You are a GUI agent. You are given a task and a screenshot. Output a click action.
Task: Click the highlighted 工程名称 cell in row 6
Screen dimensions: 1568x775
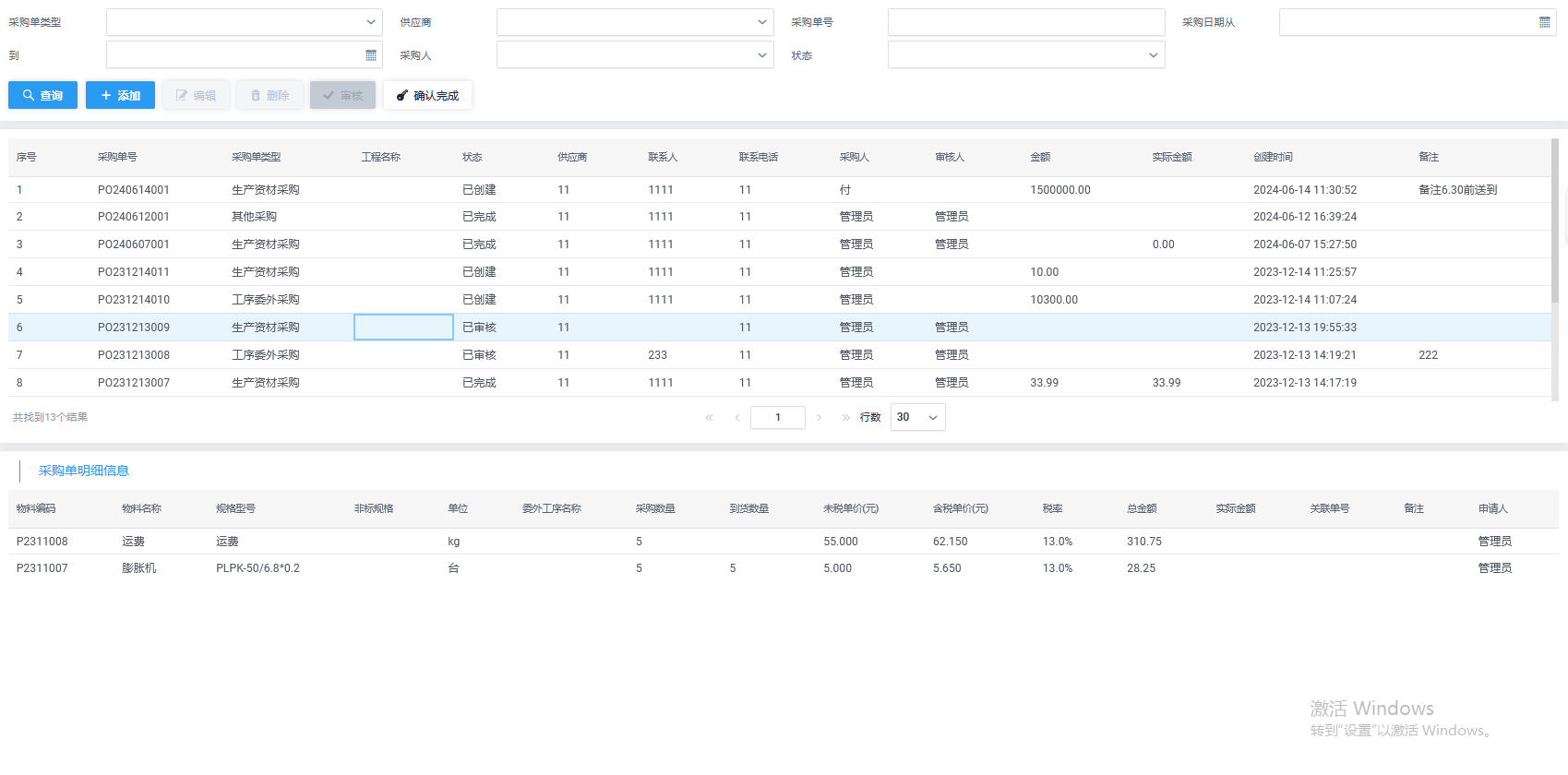tap(403, 328)
